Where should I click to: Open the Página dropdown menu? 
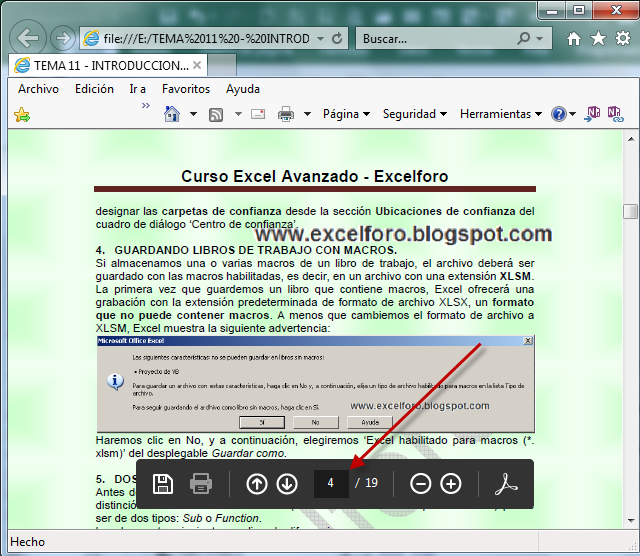click(346, 114)
